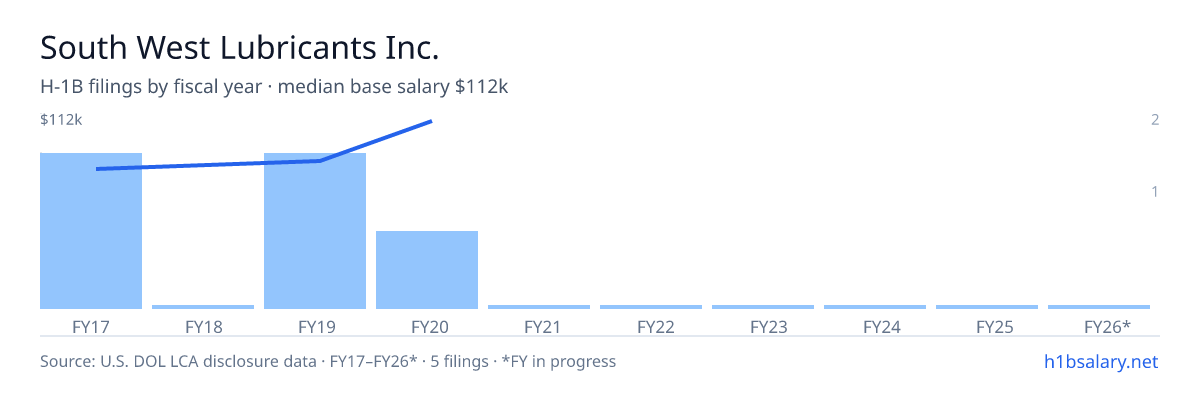
Task: Click the right axis value 2
Action: [1155, 120]
